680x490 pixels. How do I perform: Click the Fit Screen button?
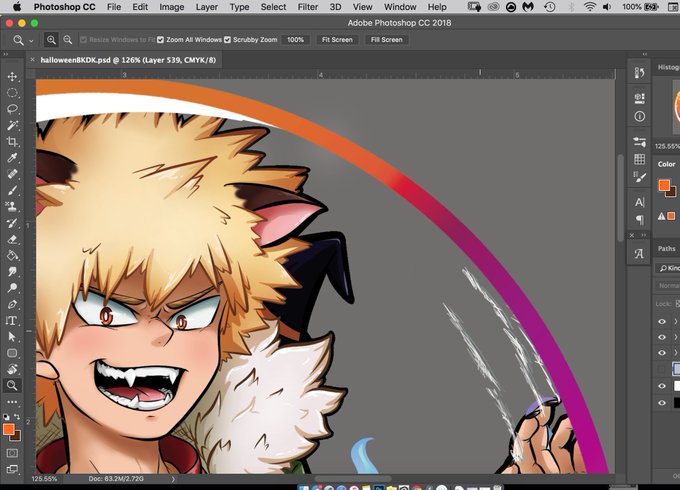point(337,40)
